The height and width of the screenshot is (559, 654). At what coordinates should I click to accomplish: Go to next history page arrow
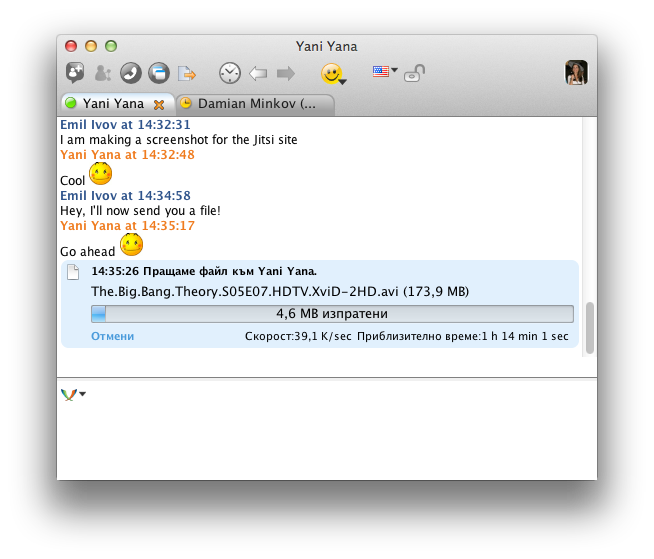coord(286,73)
